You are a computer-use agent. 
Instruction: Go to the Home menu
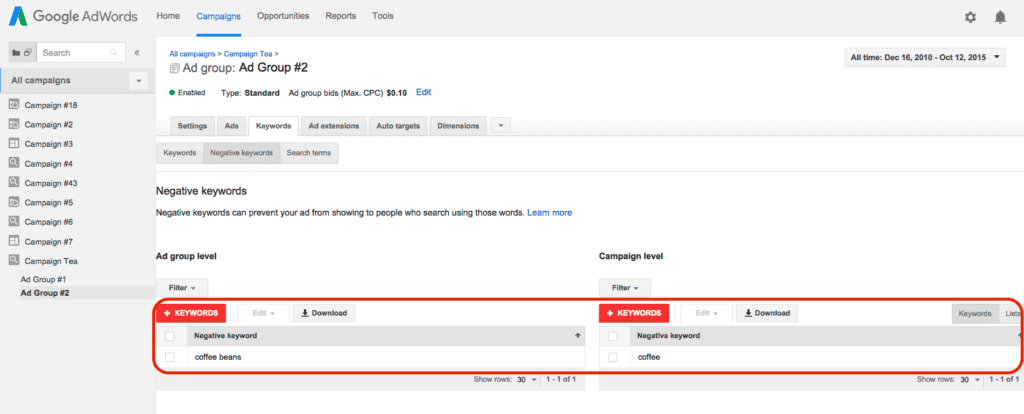tap(168, 16)
